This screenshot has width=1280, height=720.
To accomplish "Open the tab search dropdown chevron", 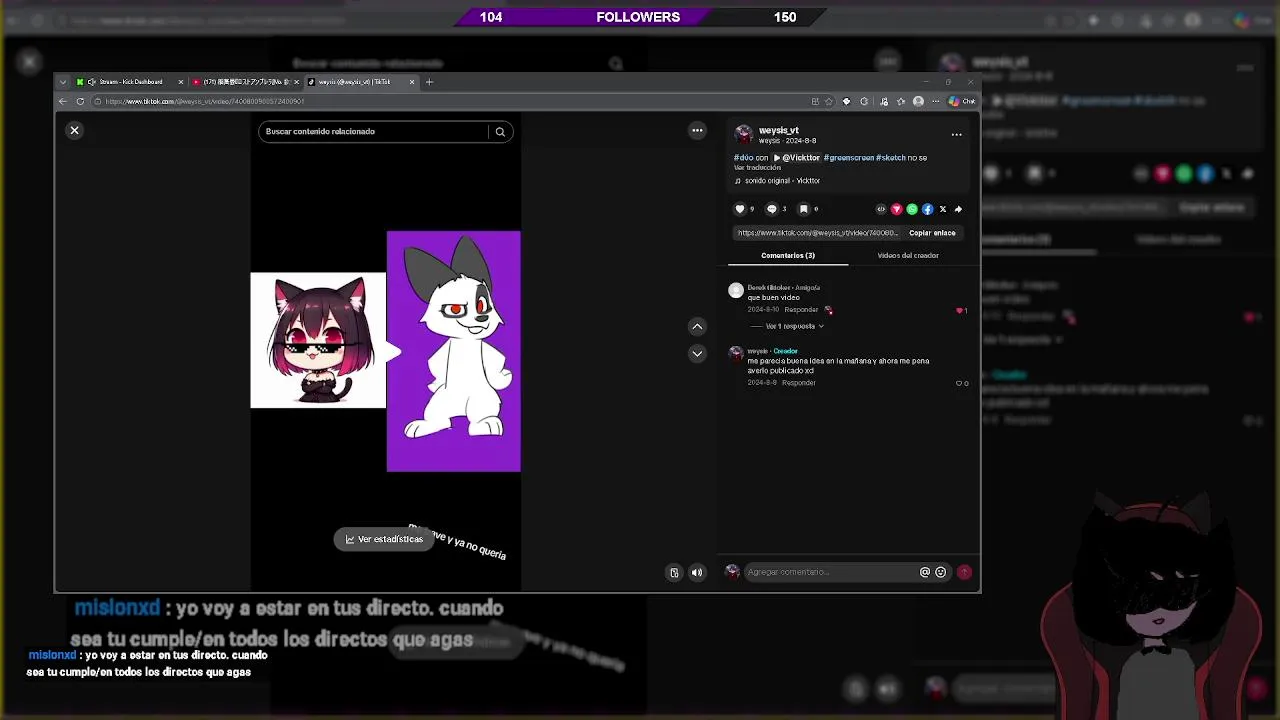I will (x=63, y=82).
